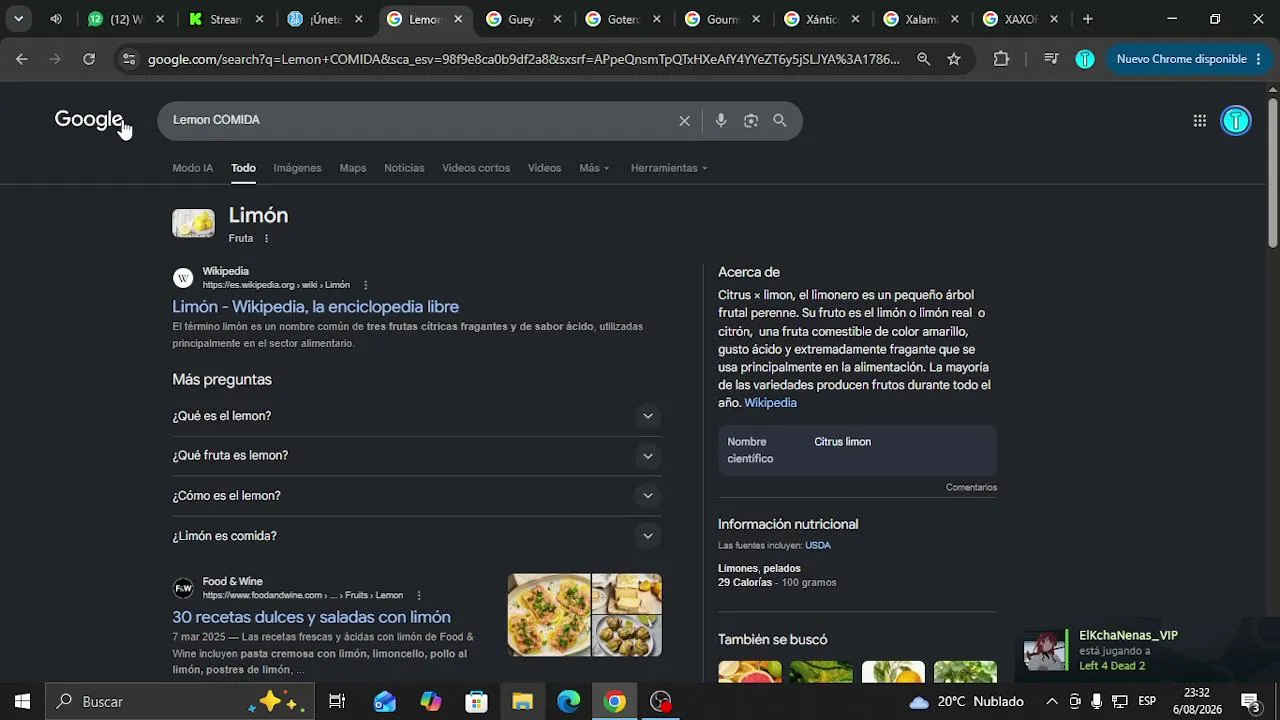Expand the tab search dropdown
1280x720 pixels.
coord(18,19)
